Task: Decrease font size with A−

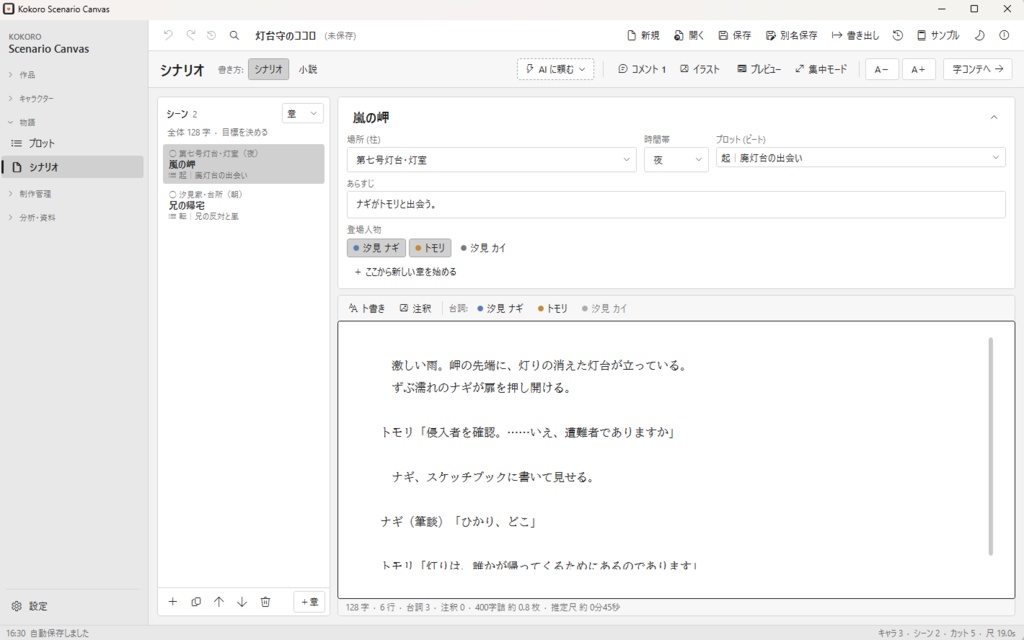Action: pyautogui.click(x=882, y=69)
